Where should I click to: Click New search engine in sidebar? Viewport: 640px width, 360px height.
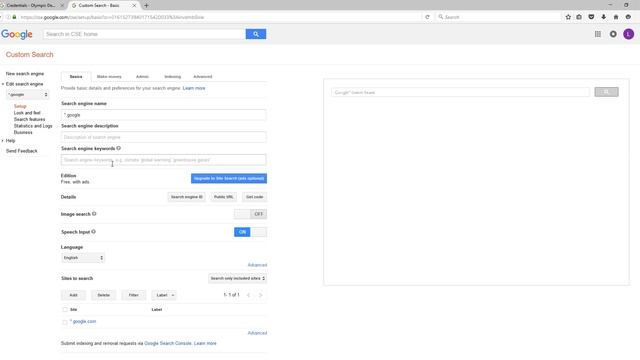(24, 74)
